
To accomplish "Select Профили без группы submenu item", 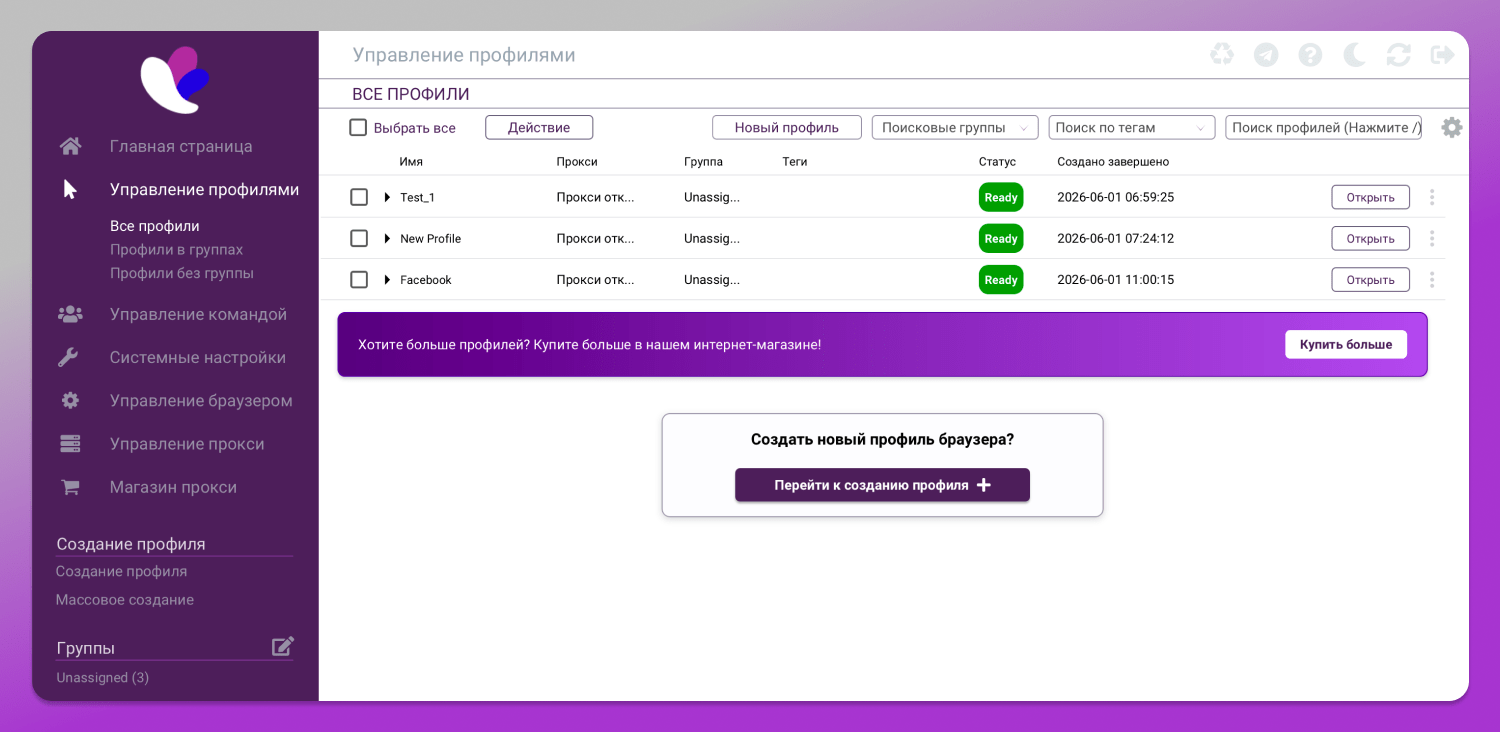I will pos(182,273).
